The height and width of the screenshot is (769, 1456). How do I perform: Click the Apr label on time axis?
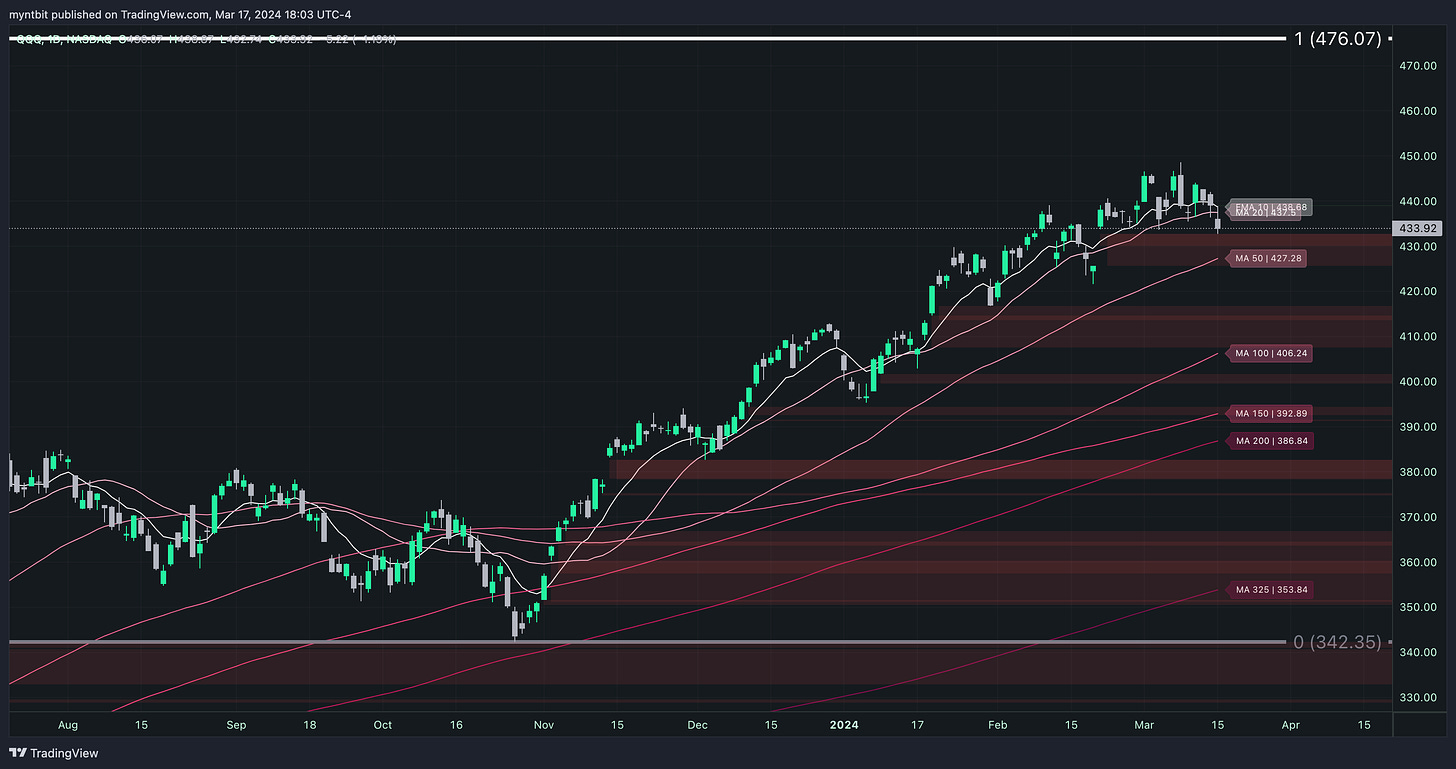[x=1290, y=723]
